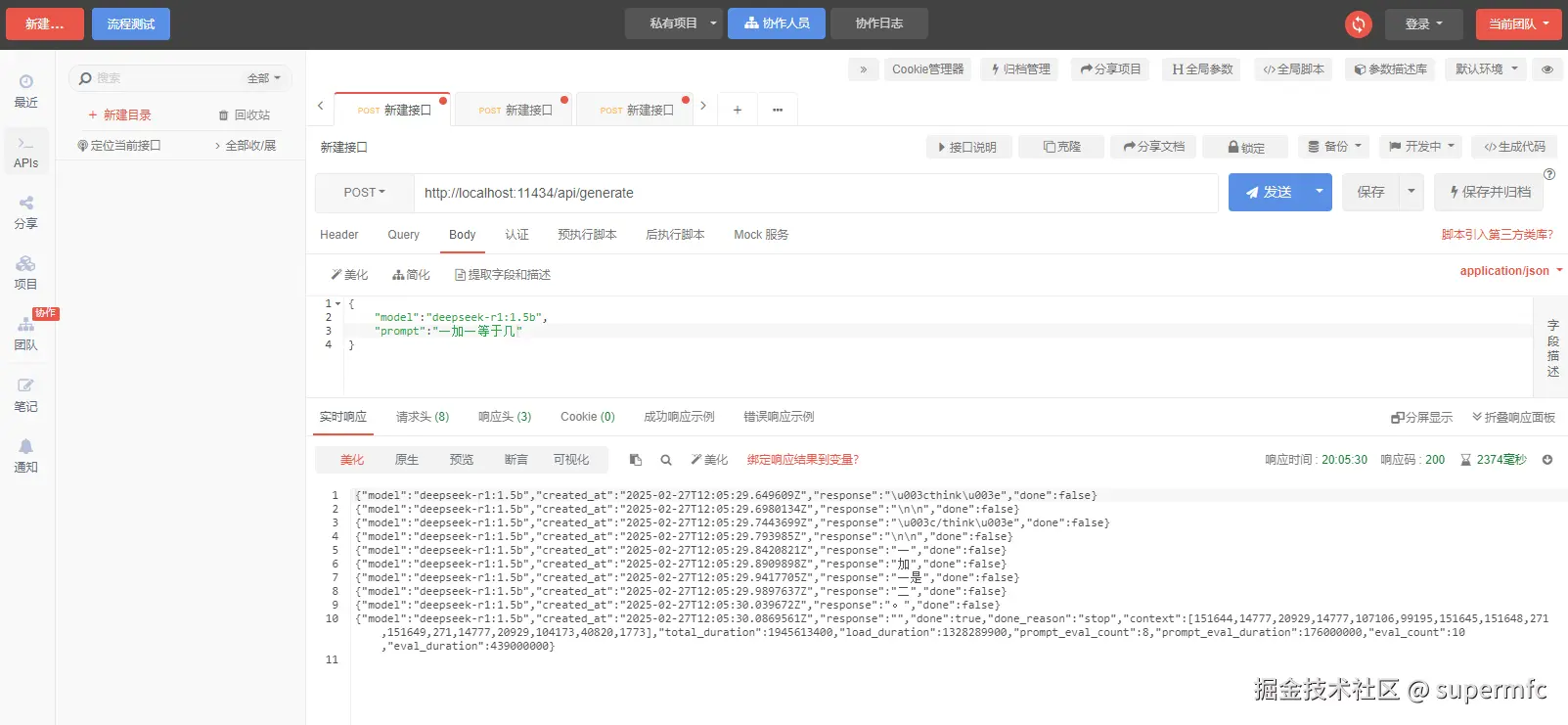The image size is (1568, 725).
Task: Open the tab overflow ellipsis menu
Action: [x=778, y=110]
